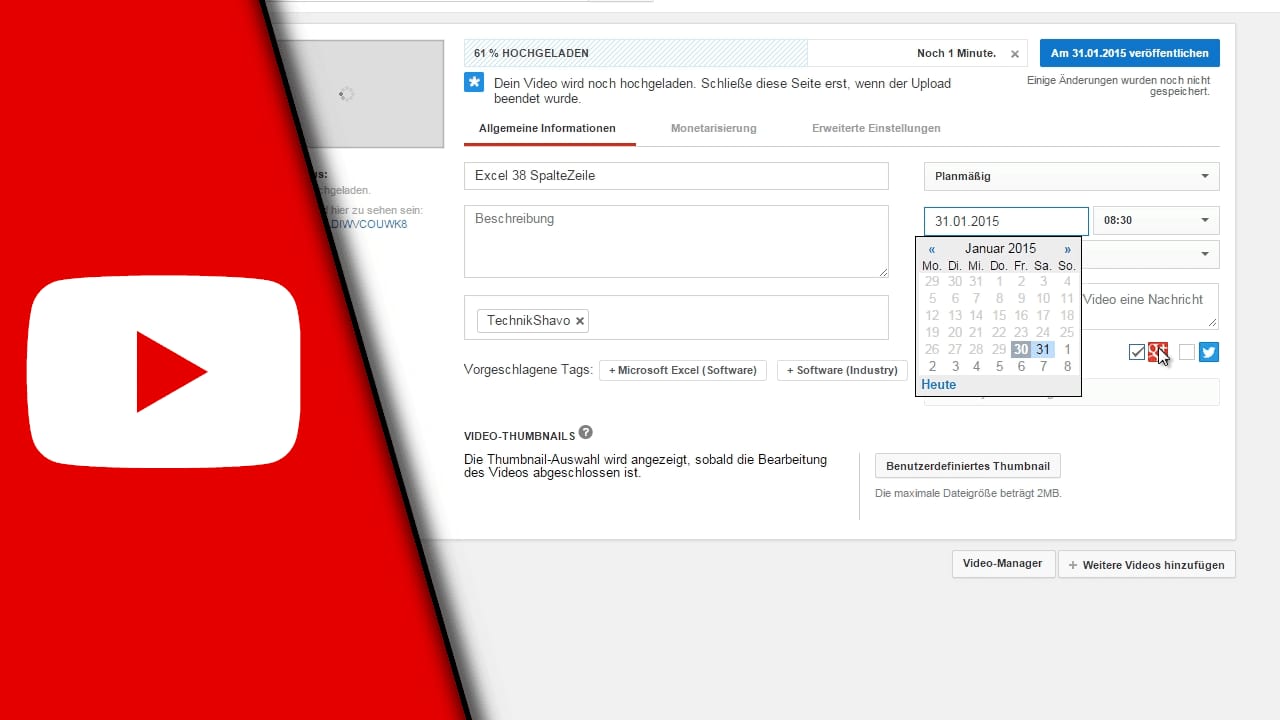Click day 22 in the calendar
This screenshot has width=1280, height=720.
point(999,333)
